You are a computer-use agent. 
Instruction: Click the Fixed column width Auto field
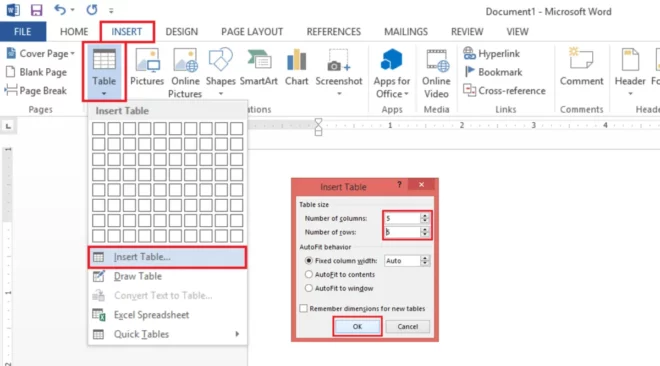[402, 261]
